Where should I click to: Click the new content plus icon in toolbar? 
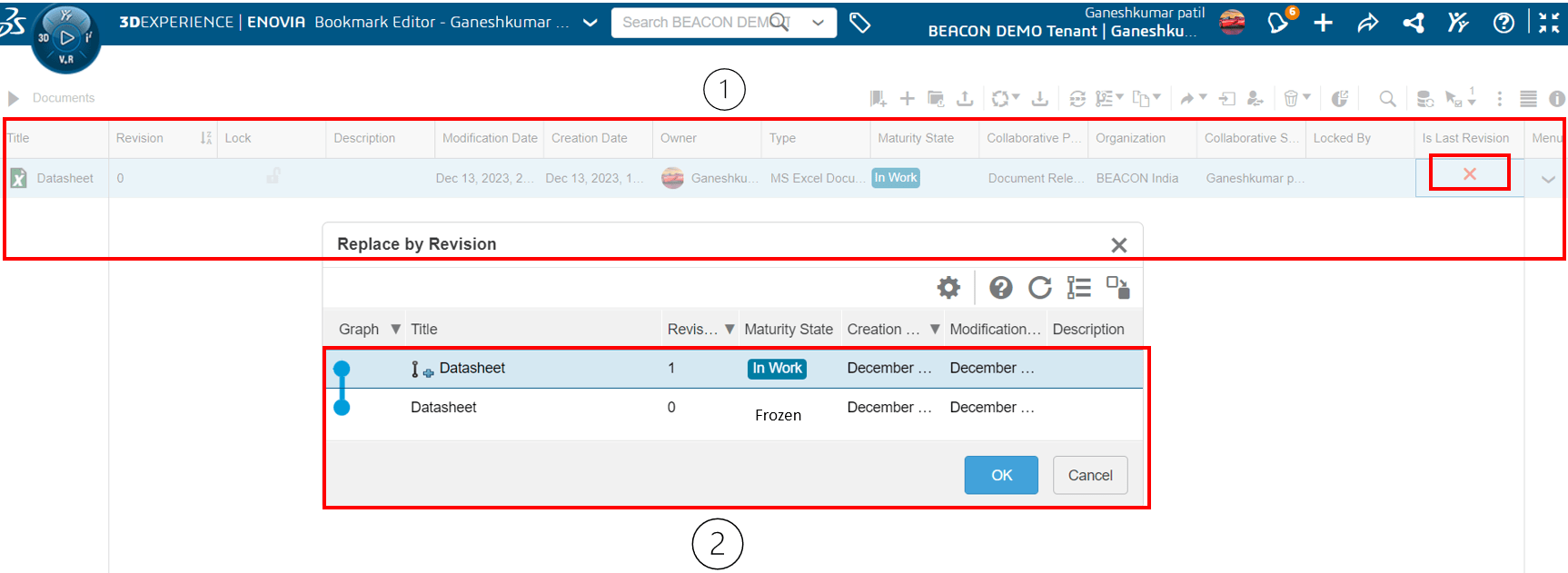pos(907,98)
